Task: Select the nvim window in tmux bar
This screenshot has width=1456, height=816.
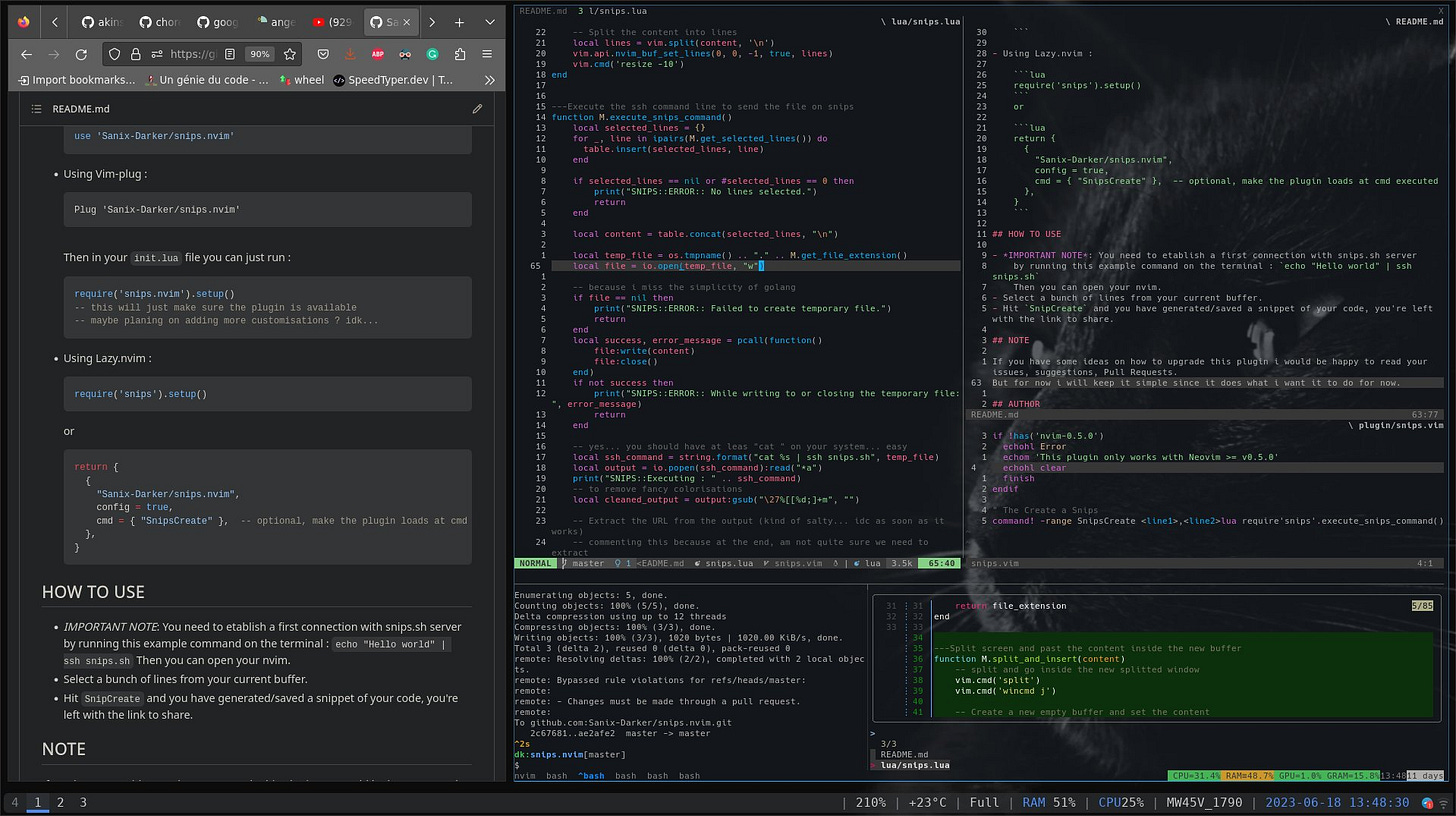Action: pyautogui.click(x=525, y=776)
